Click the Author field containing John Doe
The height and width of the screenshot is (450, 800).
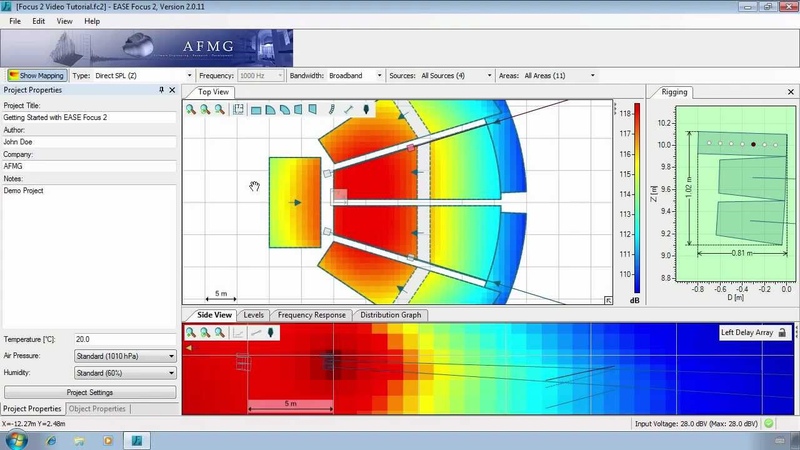pos(89,142)
